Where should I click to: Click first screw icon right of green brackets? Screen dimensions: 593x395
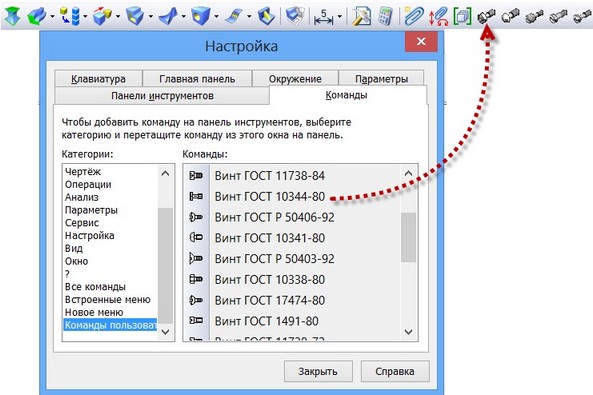[486, 16]
